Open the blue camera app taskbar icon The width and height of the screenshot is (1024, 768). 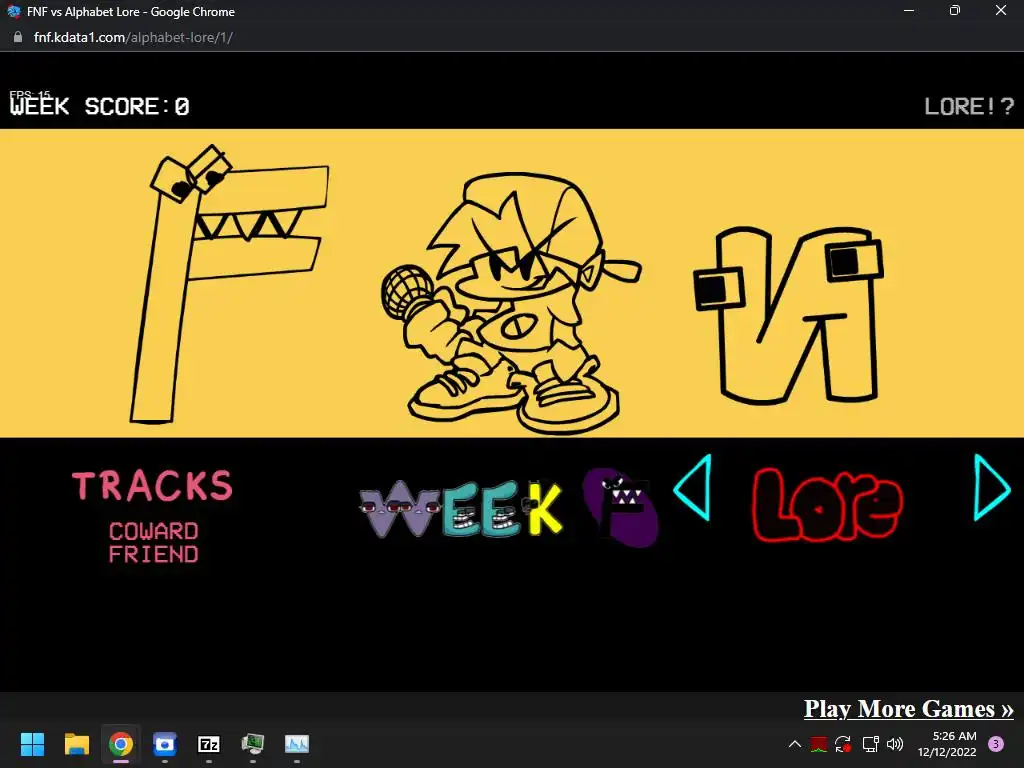[165, 744]
